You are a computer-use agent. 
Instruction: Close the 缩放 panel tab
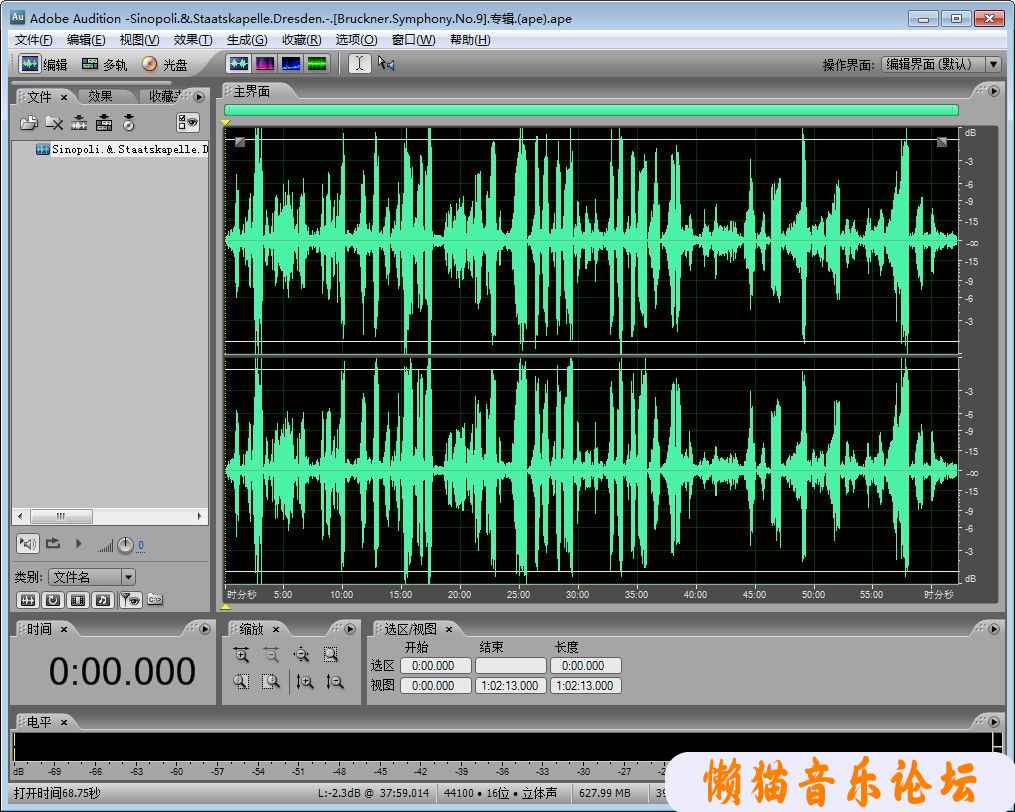(x=276, y=629)
